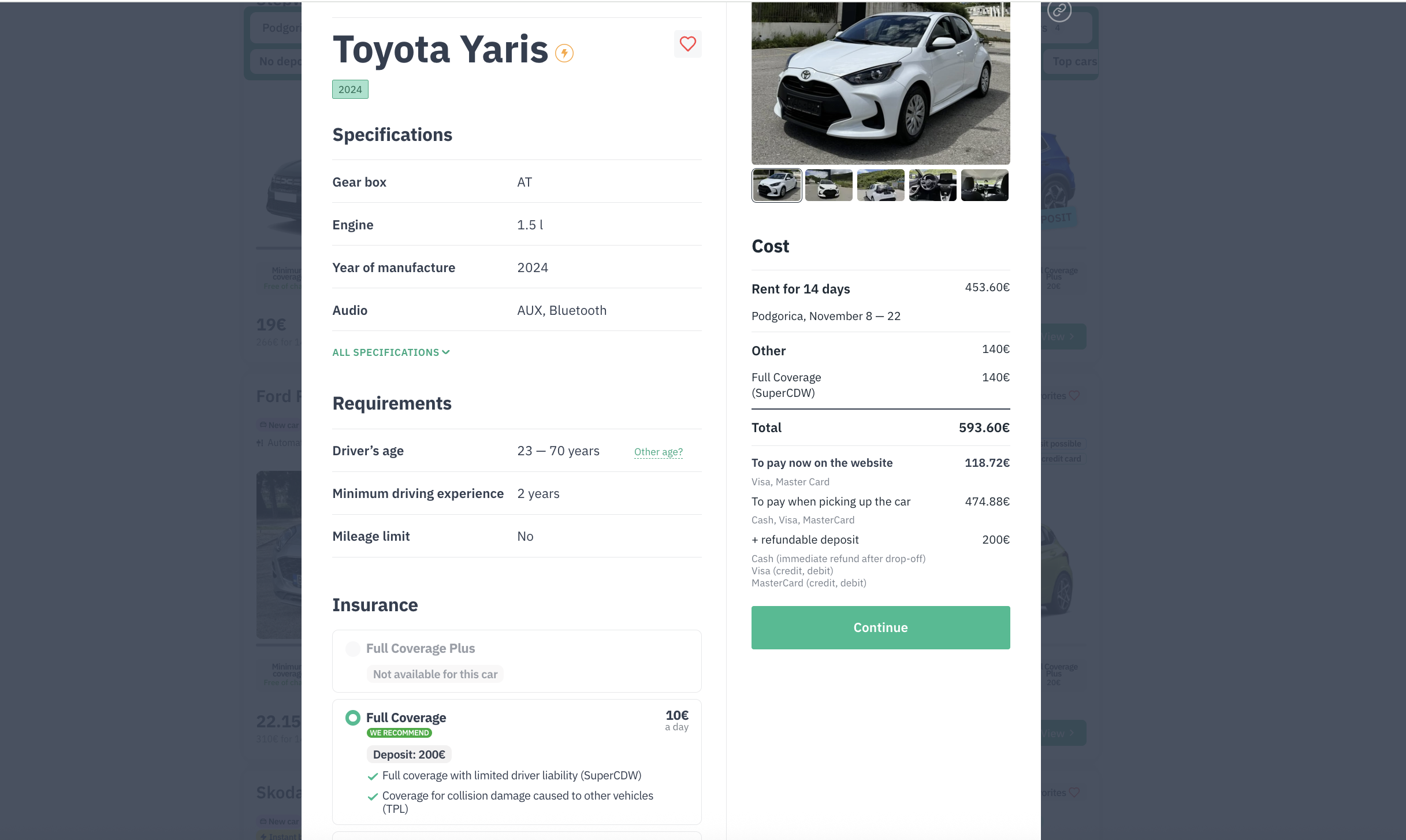This screenshot has width=1406, height=840.
Task: Click the 2024 year badge
Action: coord(350,89)
